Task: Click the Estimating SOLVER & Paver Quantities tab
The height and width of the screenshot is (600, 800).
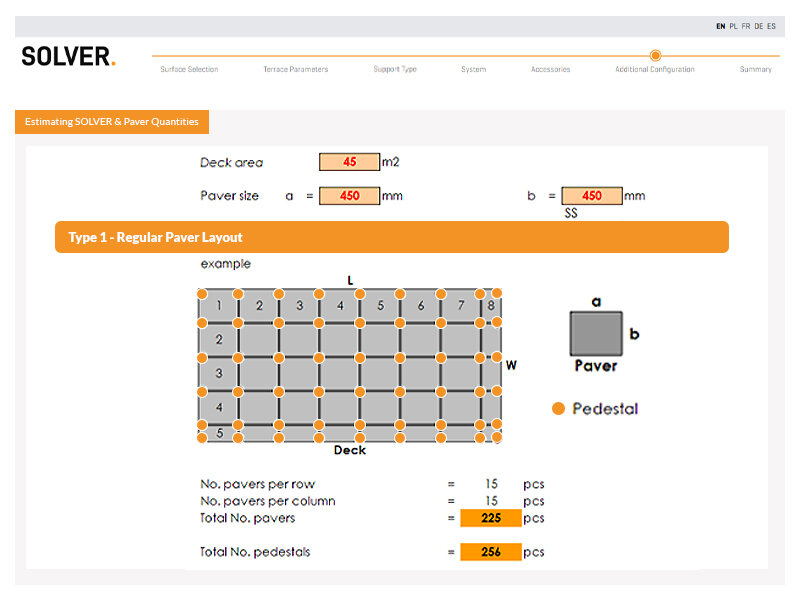Action: [x=112, y=122]
